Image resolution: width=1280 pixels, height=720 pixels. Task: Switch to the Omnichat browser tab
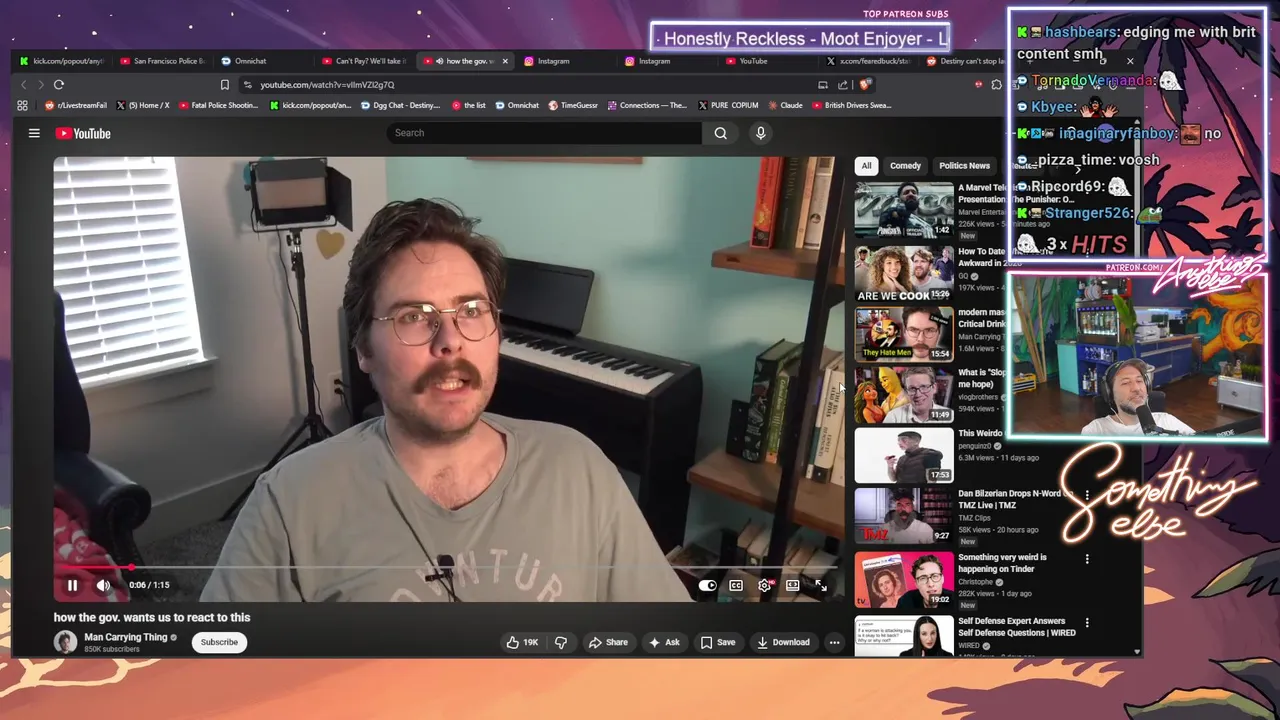(262, 61)
